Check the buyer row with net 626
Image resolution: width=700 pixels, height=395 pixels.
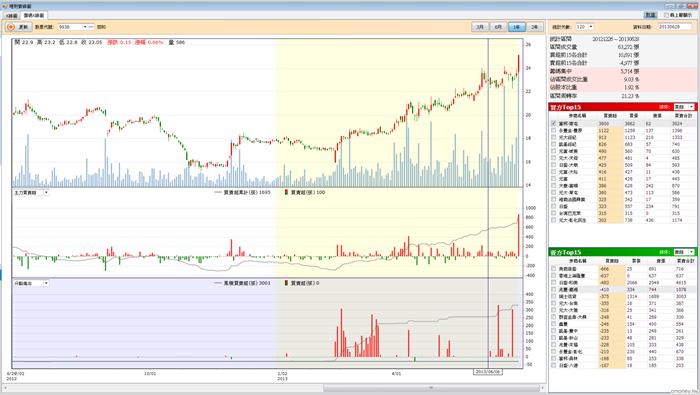[554, 144]
